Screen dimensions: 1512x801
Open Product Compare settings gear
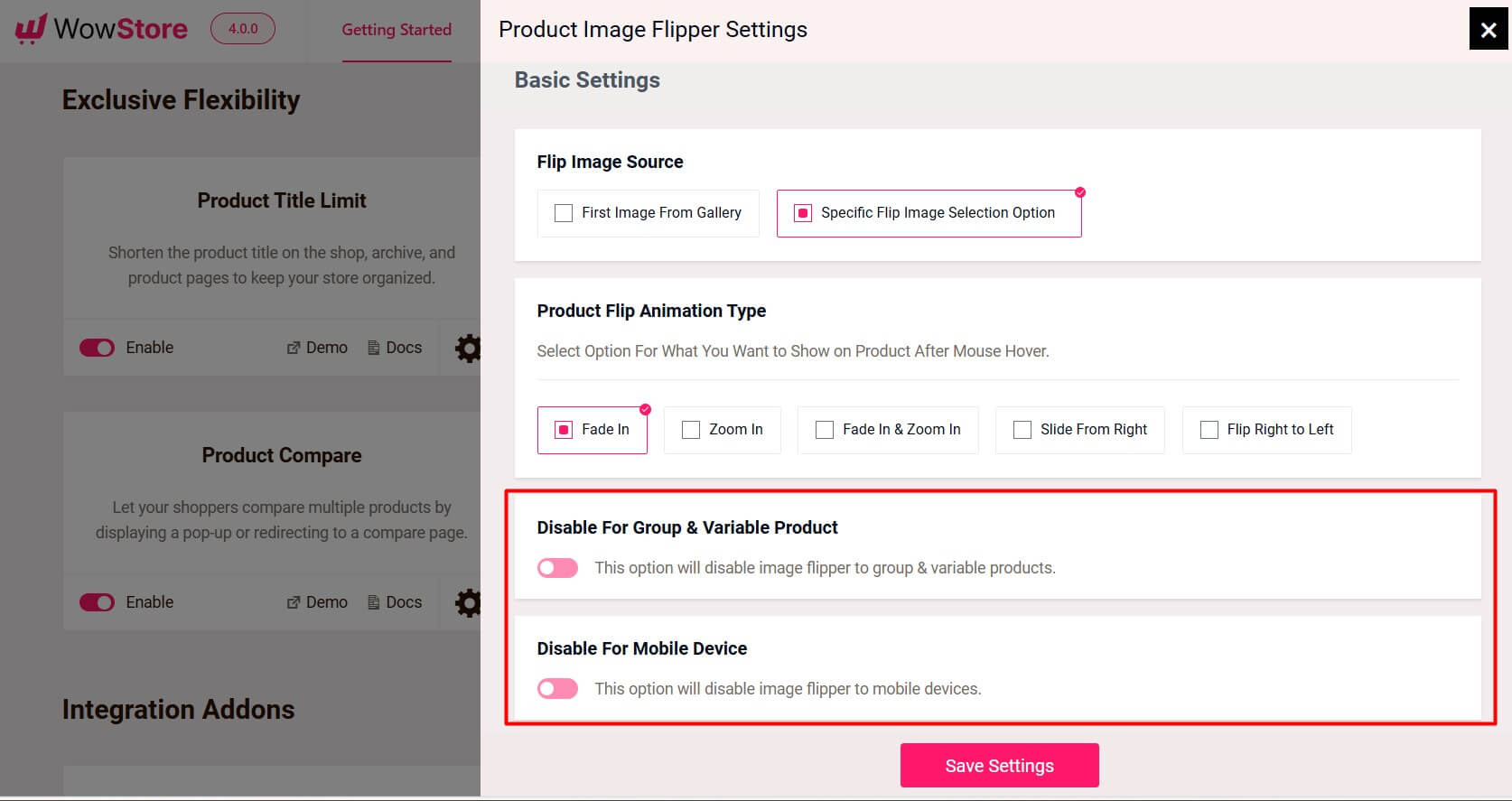coord(467,602)
